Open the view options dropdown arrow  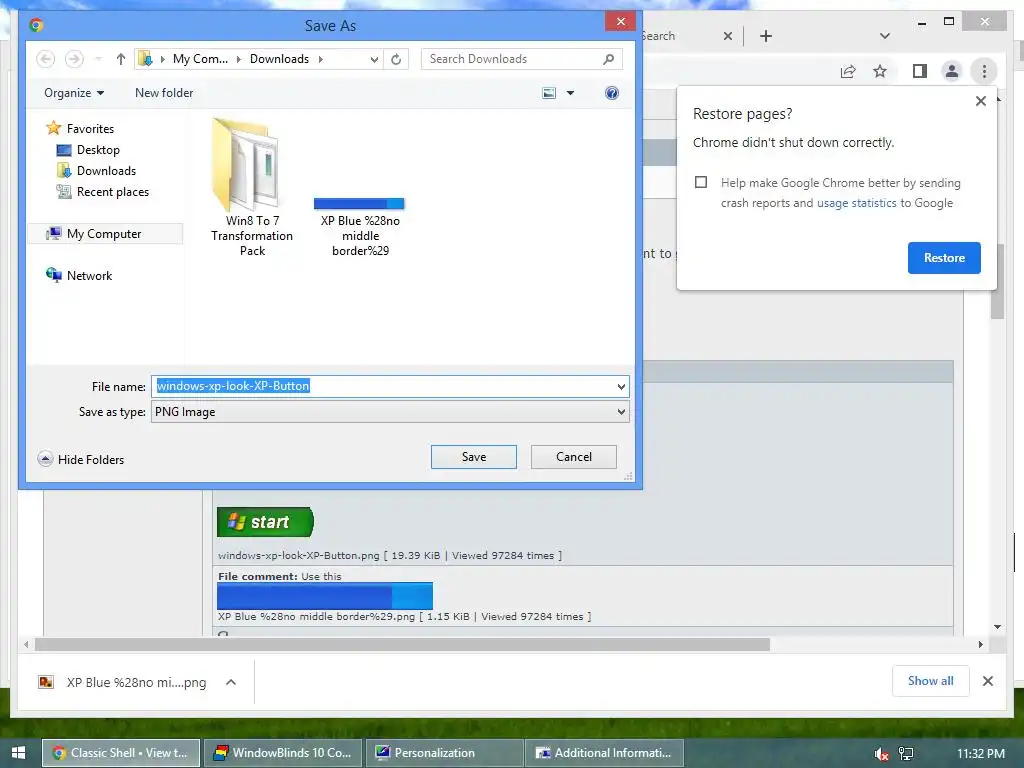[570, 93]
